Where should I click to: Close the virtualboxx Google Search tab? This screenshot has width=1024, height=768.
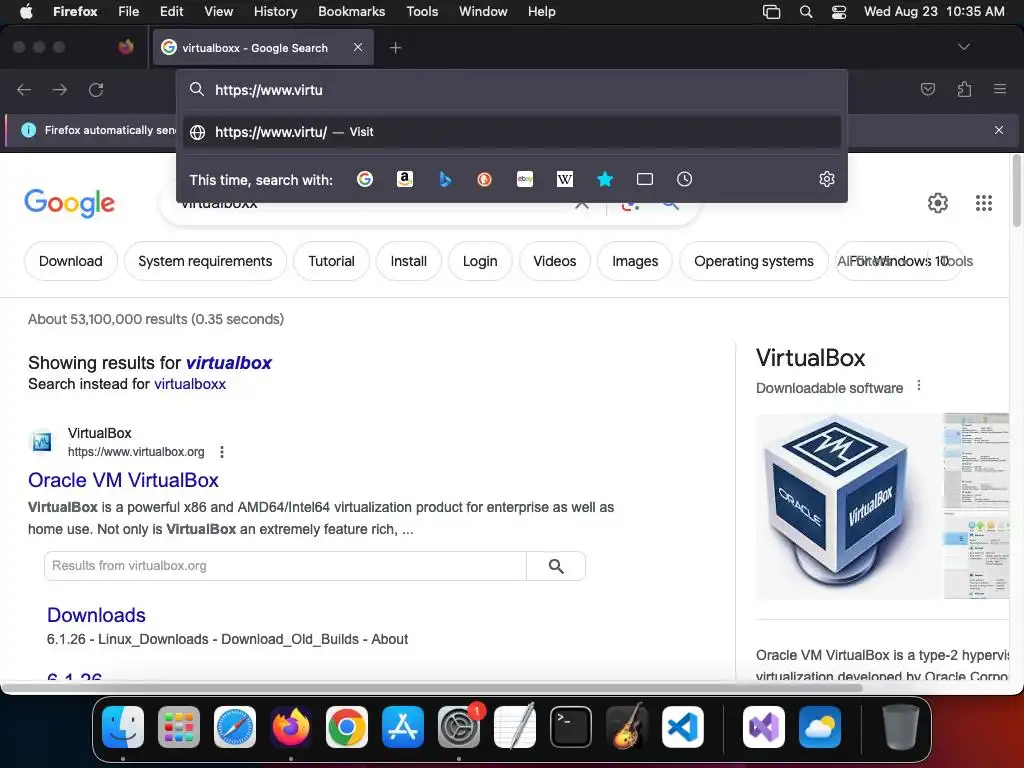pos(358,47)
